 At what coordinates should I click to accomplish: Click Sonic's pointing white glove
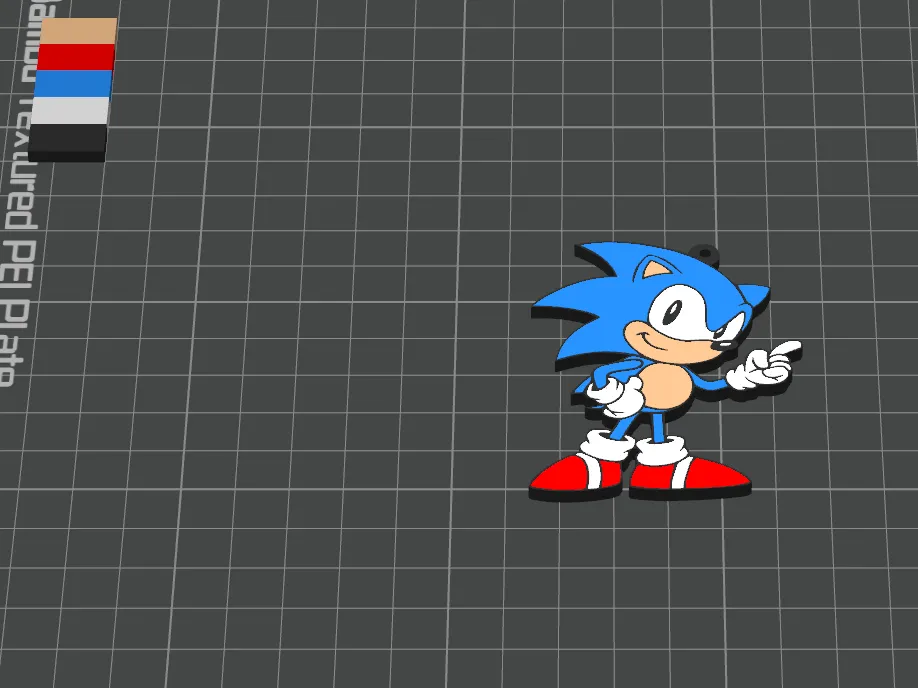click(x=763, y=365)
